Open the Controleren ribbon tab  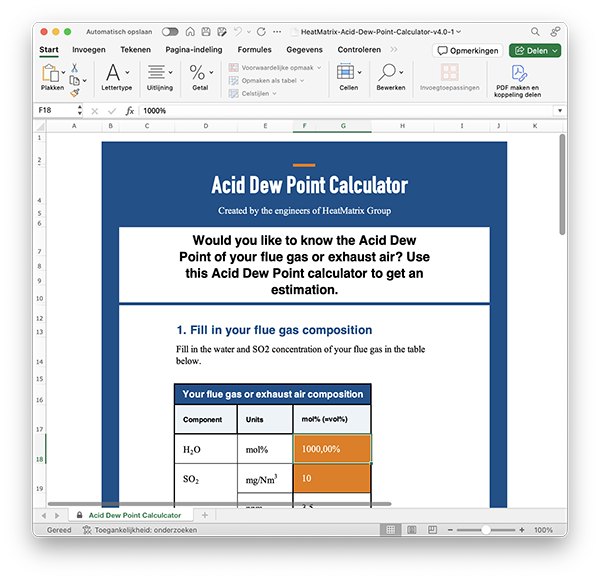coord(359,50)
